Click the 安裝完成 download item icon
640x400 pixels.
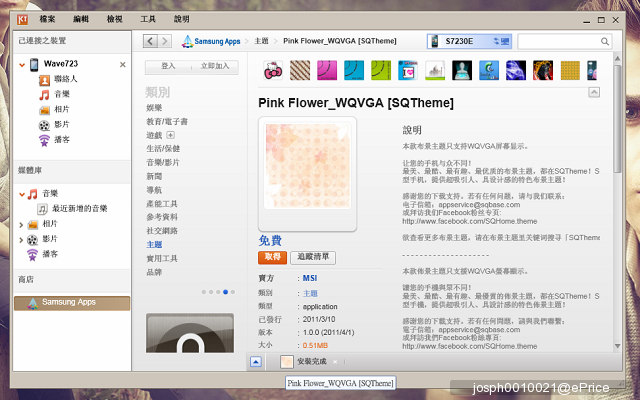point(287,362)
